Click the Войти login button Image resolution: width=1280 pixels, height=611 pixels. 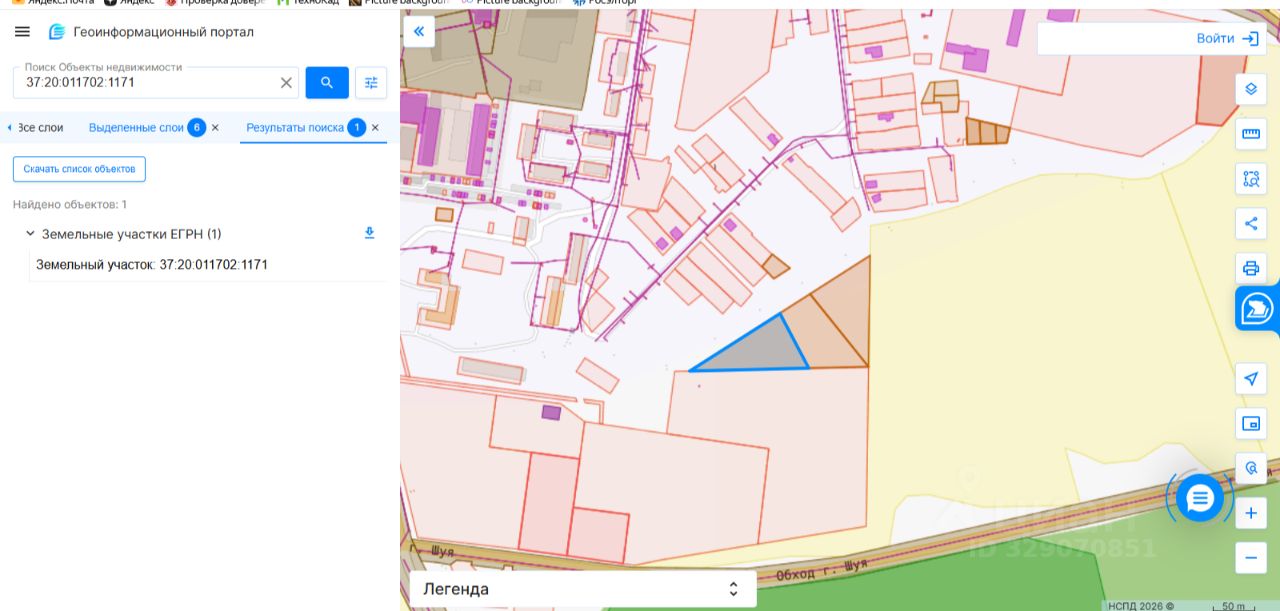coord(1228,39)
